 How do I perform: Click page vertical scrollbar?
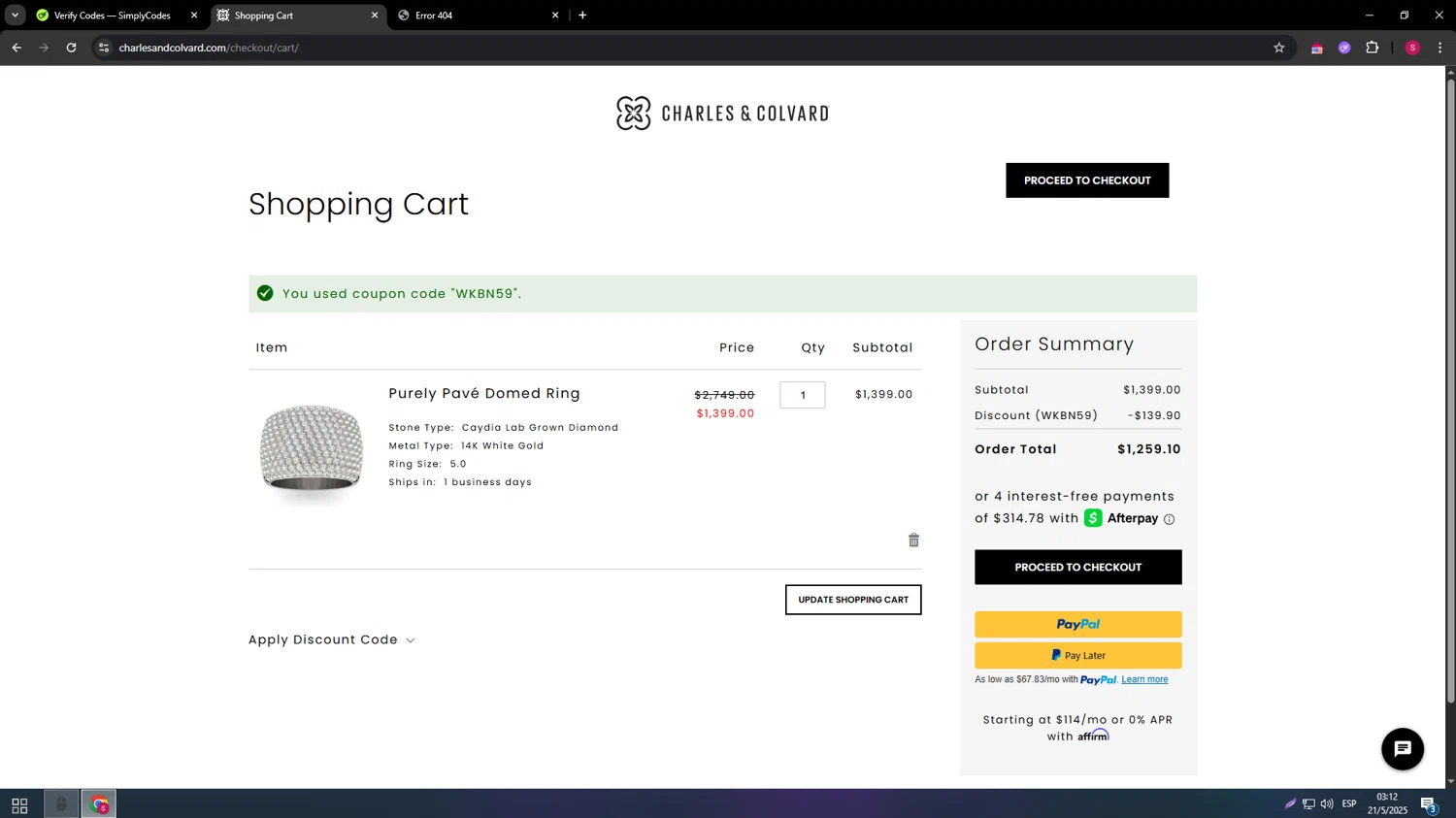click(x=1450, y=392)
